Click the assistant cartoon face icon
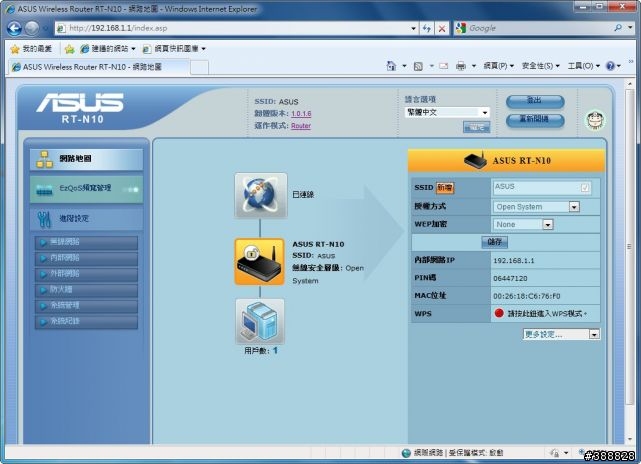Screen dimensions: 641x464 [595, 120]
